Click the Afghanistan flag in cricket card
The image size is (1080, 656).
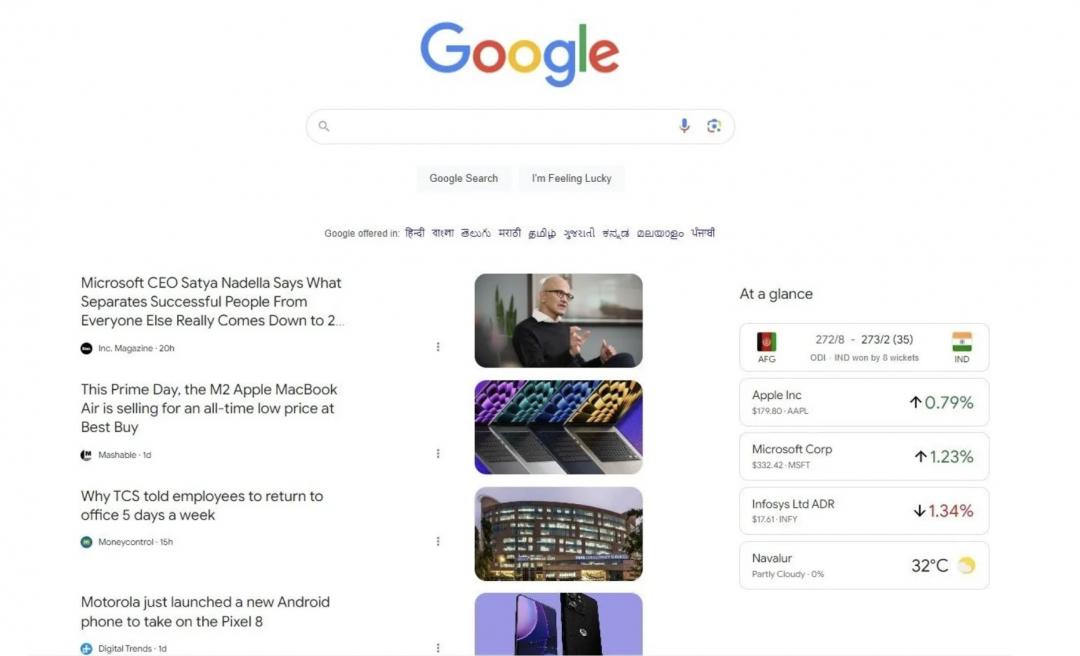click(x=767, y=342)
